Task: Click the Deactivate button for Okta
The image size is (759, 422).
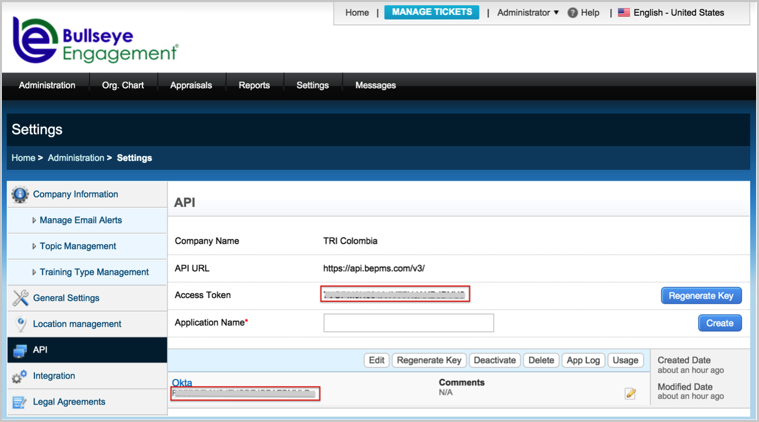Action: (x=494, y=360)
